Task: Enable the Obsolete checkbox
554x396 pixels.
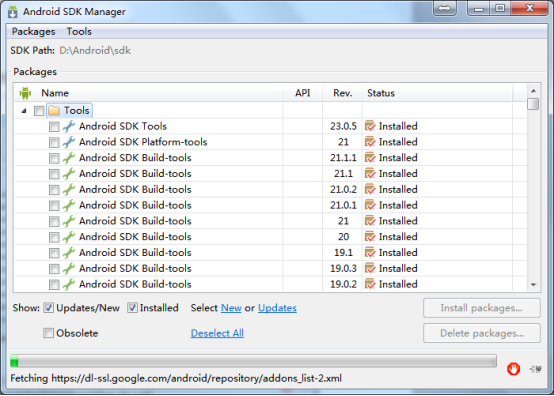Action: [x=48, y=333]
